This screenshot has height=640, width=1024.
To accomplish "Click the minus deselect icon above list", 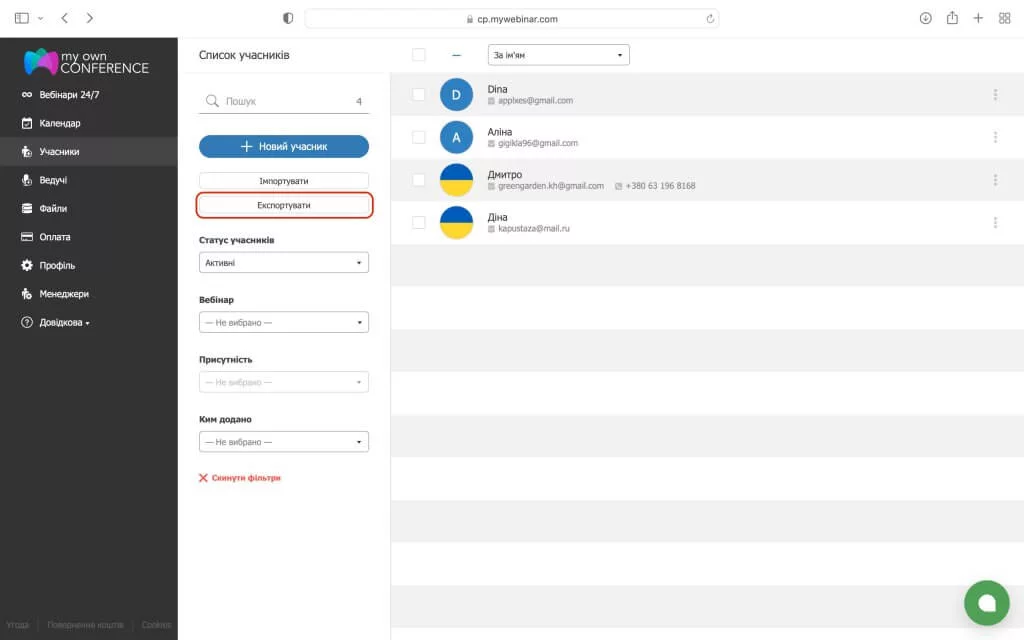I will pos(456,55).
